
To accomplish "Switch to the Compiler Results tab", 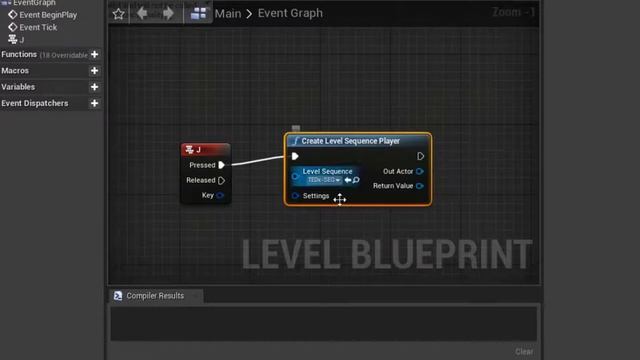I will pyautogui.click(x=155, y=296).
